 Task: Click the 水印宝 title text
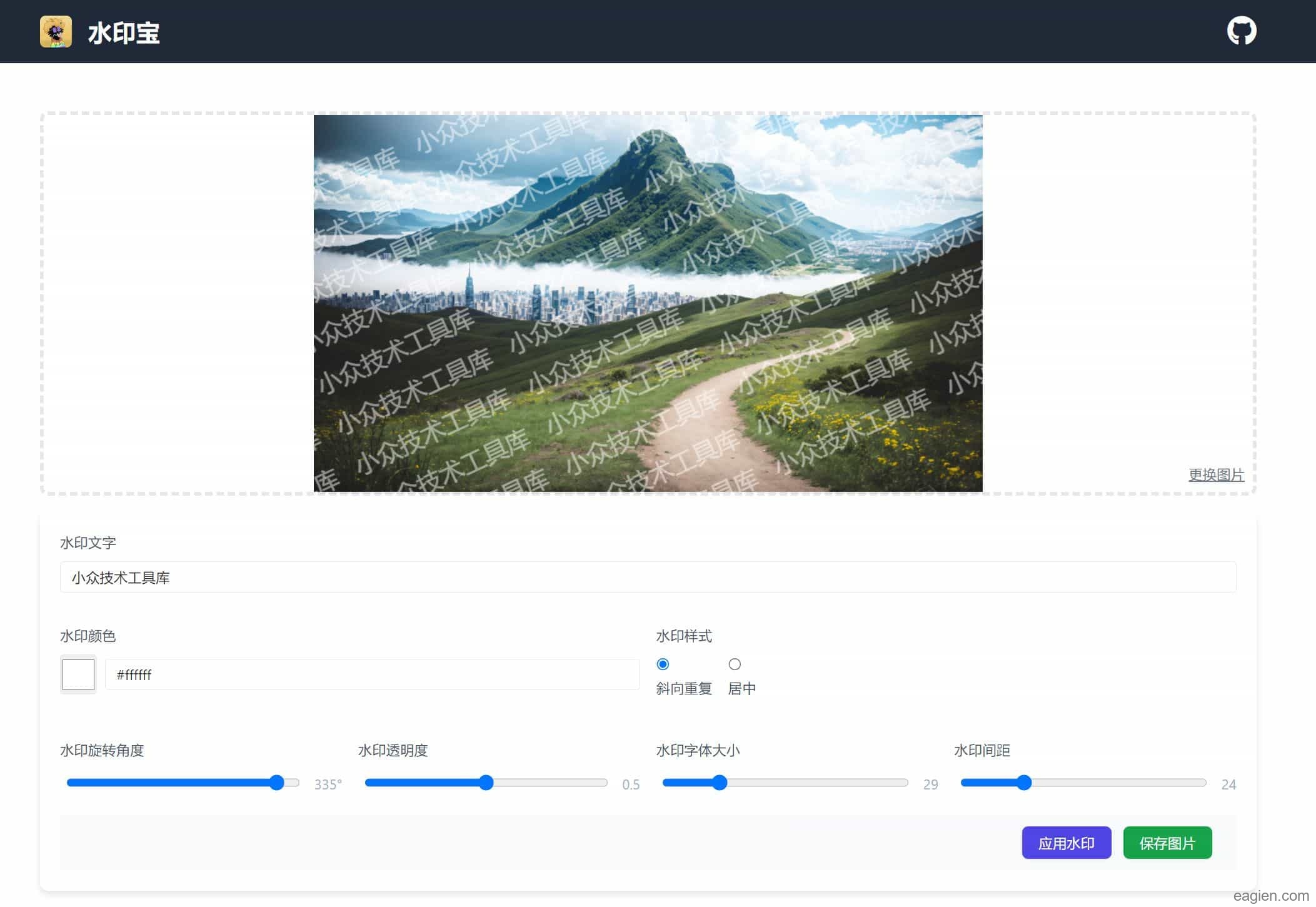[x=124, y=33]
